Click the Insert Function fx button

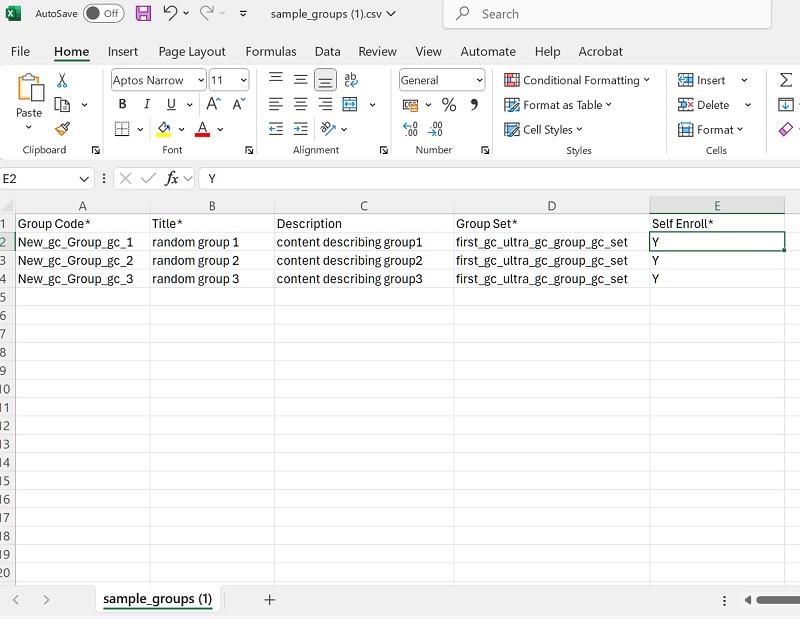point(173,178)
